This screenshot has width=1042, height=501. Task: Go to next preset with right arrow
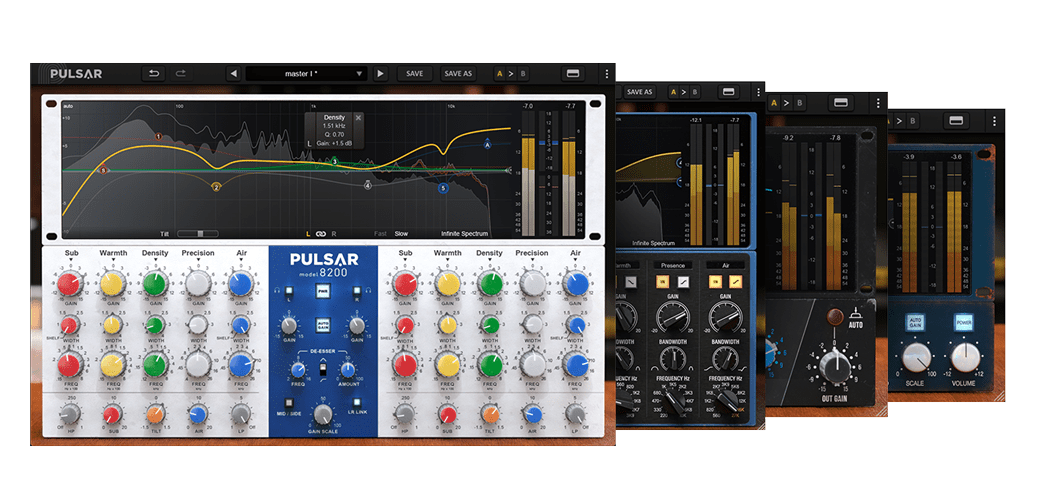380,74
